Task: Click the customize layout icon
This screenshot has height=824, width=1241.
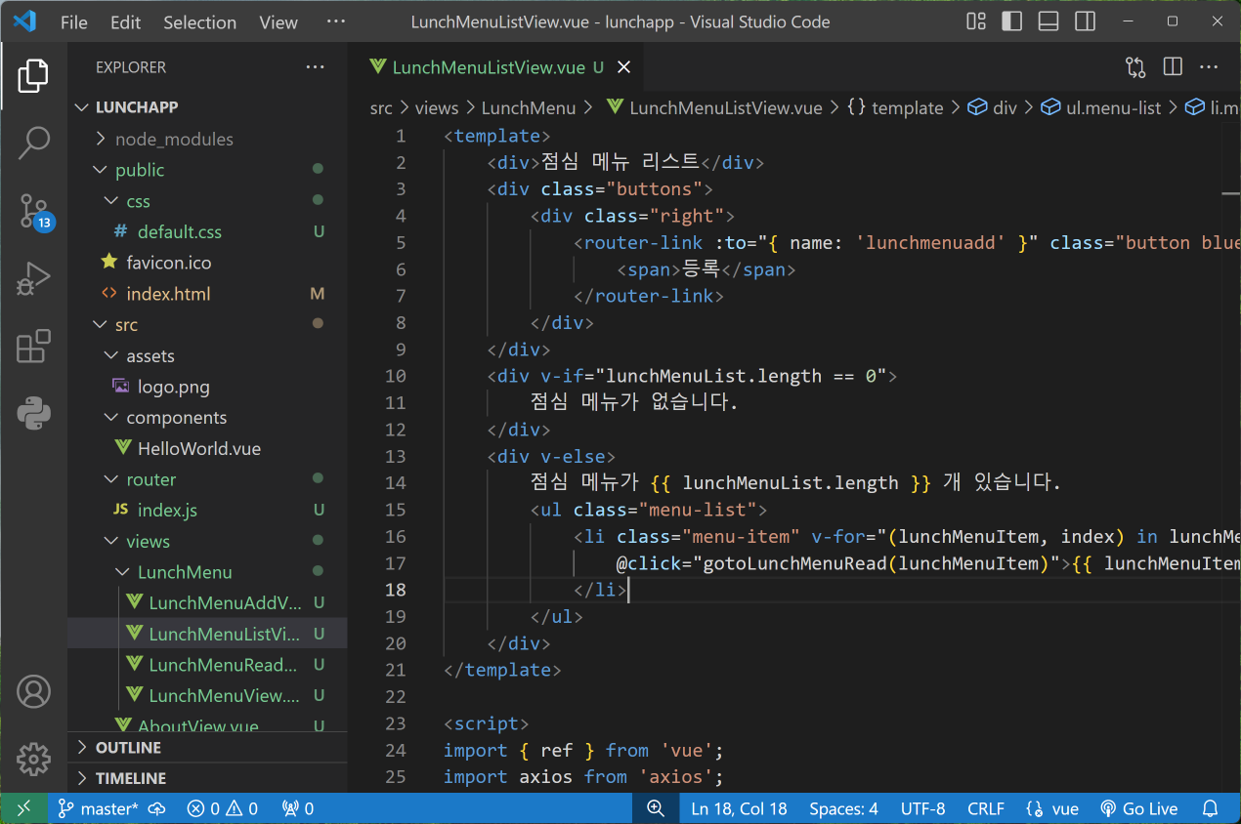Action: [976, 21]
